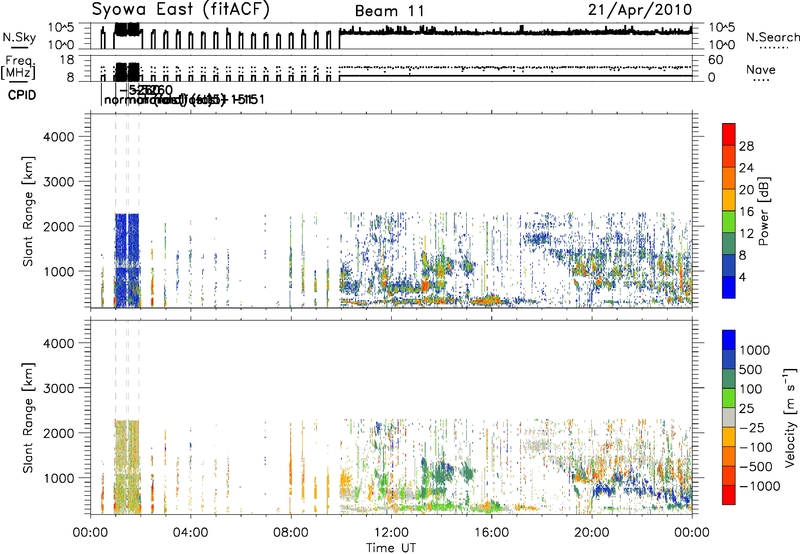
Task: Click the 'Slant Range [km]' label of power panel
Action: (28, 211)
